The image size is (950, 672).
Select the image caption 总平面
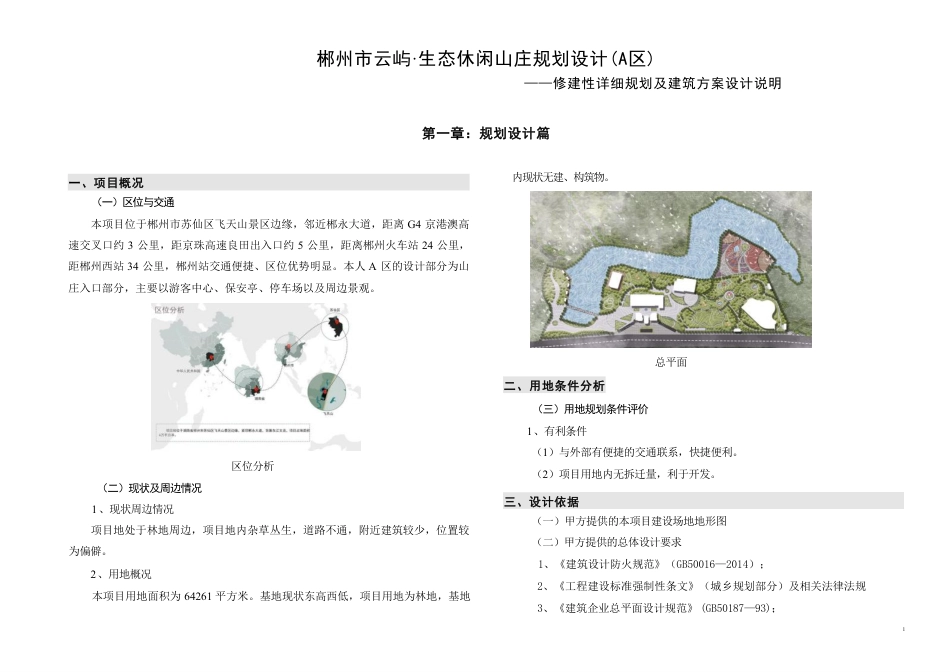tap(671, 362)
